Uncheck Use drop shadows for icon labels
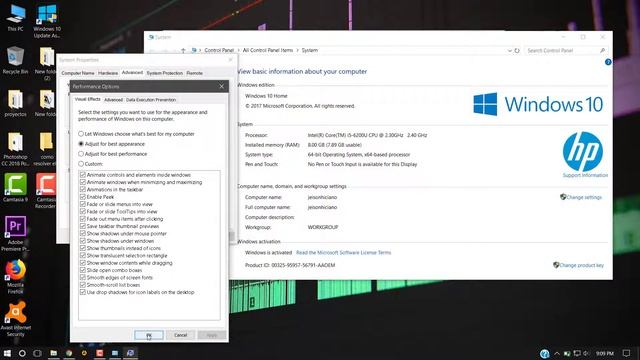 coord(83,292)
